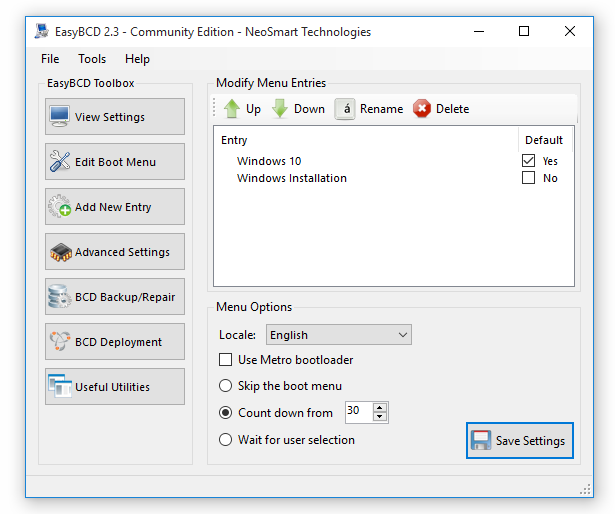Click the countdown seconds input field
Viewport: 615px width, 514px height.
359,412
